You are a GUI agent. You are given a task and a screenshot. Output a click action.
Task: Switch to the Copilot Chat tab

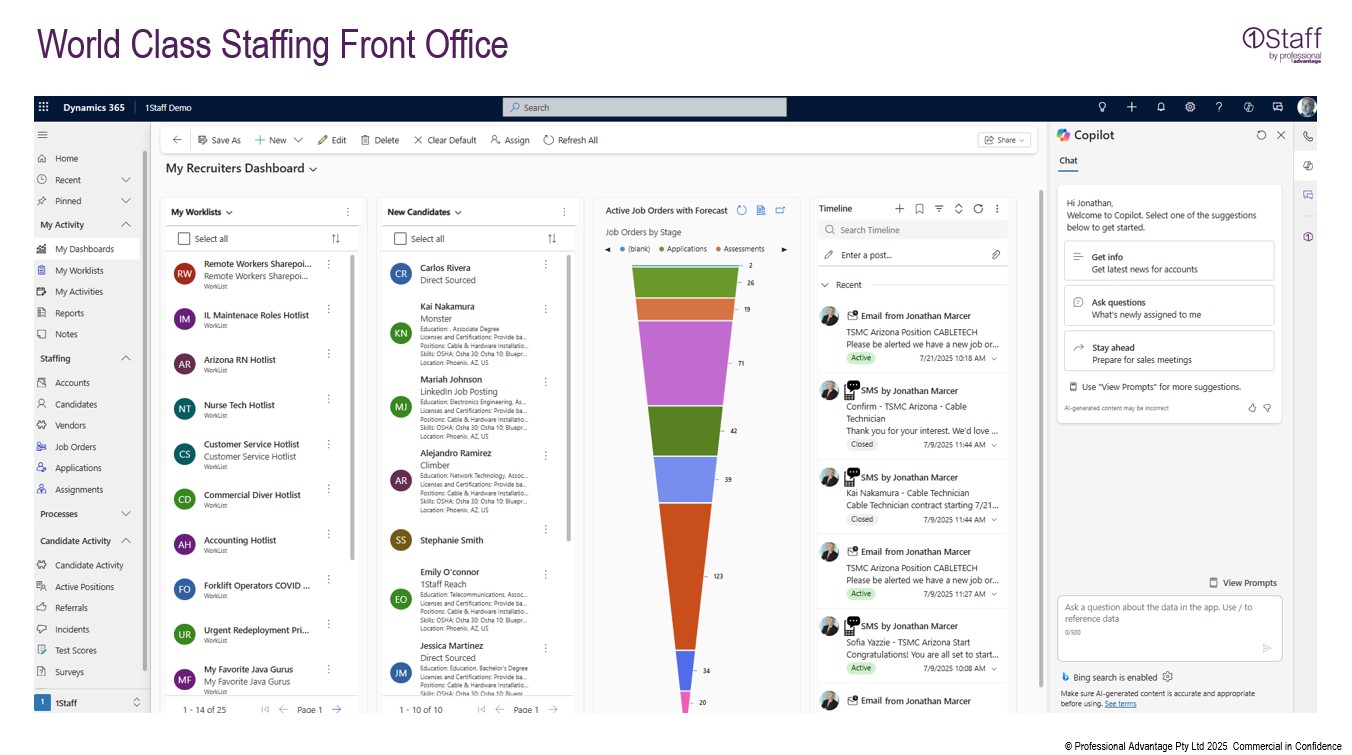coord(1068,160)
